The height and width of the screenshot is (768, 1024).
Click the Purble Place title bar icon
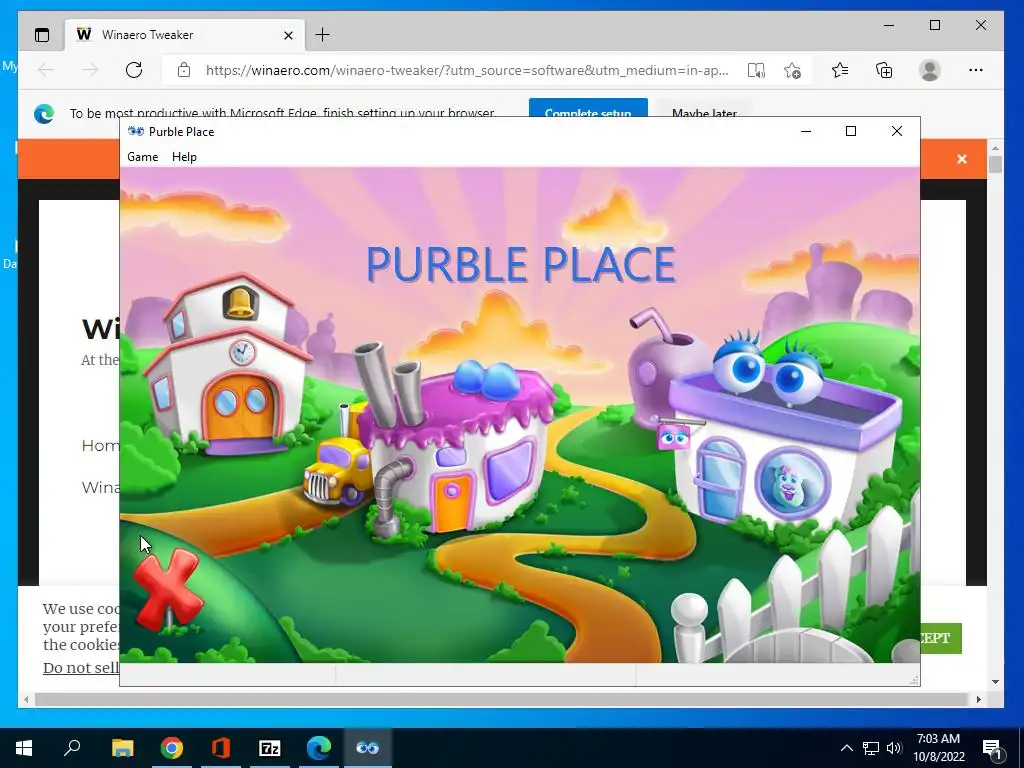136,131
